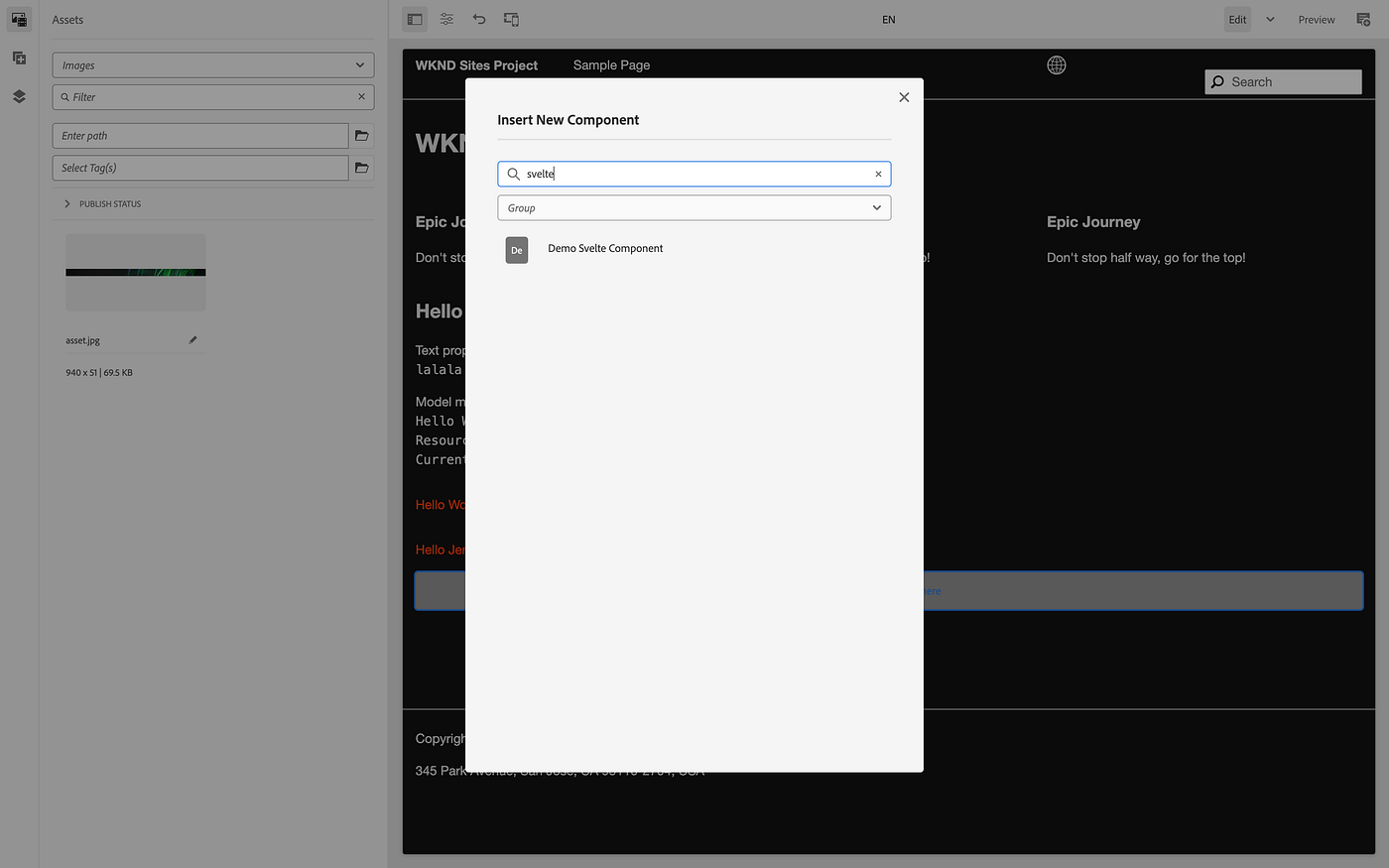
Task: Click the asset.jpg file name
Action: pyautogui.click(x=82, y=340)
